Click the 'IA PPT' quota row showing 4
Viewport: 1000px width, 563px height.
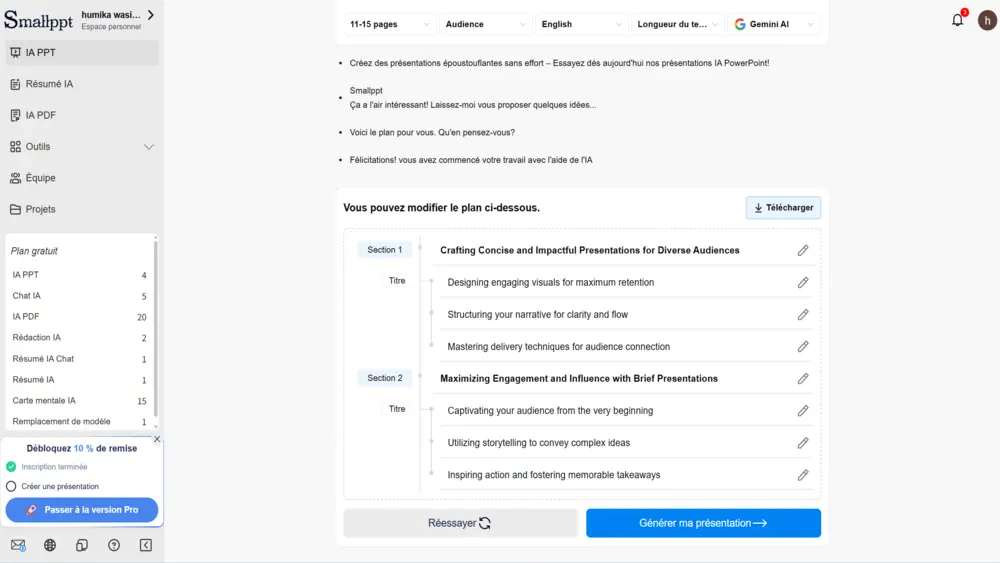(79, 275)
